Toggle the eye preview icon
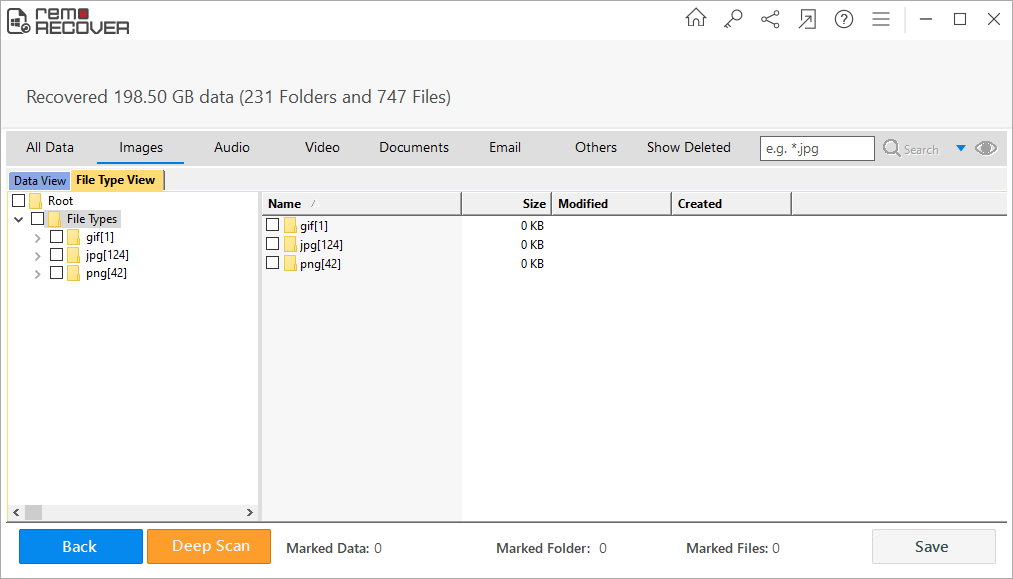Image resolution: width=1013 pixels, height=579 pixels. [986, 148]
